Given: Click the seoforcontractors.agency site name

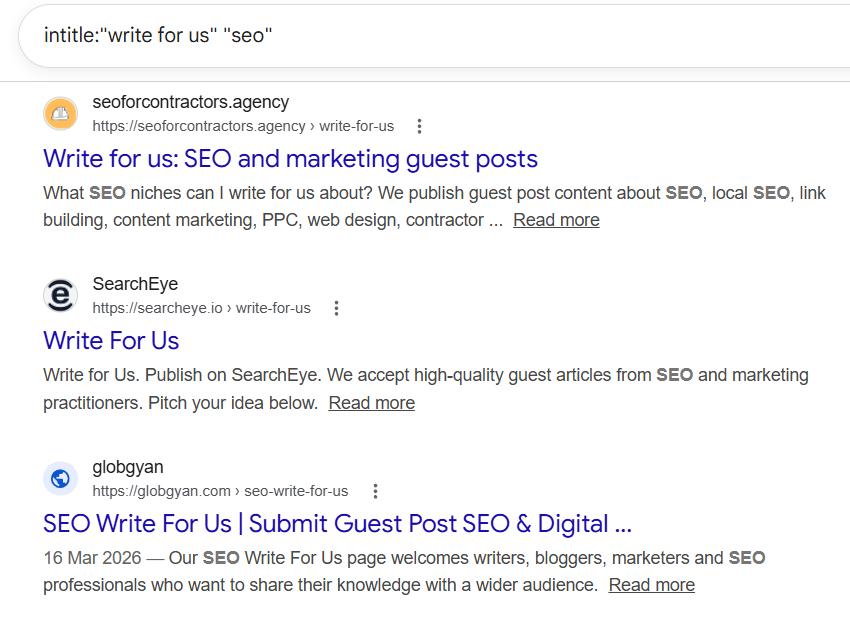Looking at the screenshot, I should (191, 102).
